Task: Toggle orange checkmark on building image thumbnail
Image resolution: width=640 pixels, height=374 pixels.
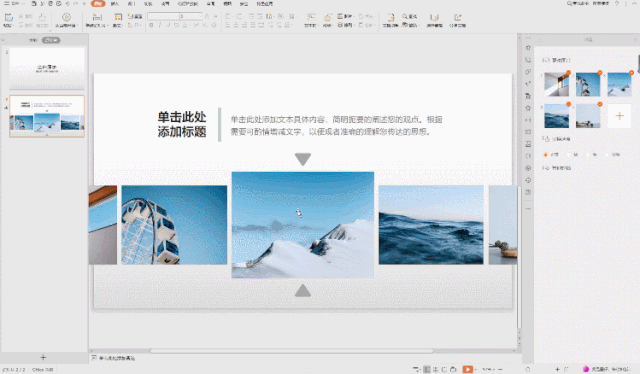Action: [569, 73]
